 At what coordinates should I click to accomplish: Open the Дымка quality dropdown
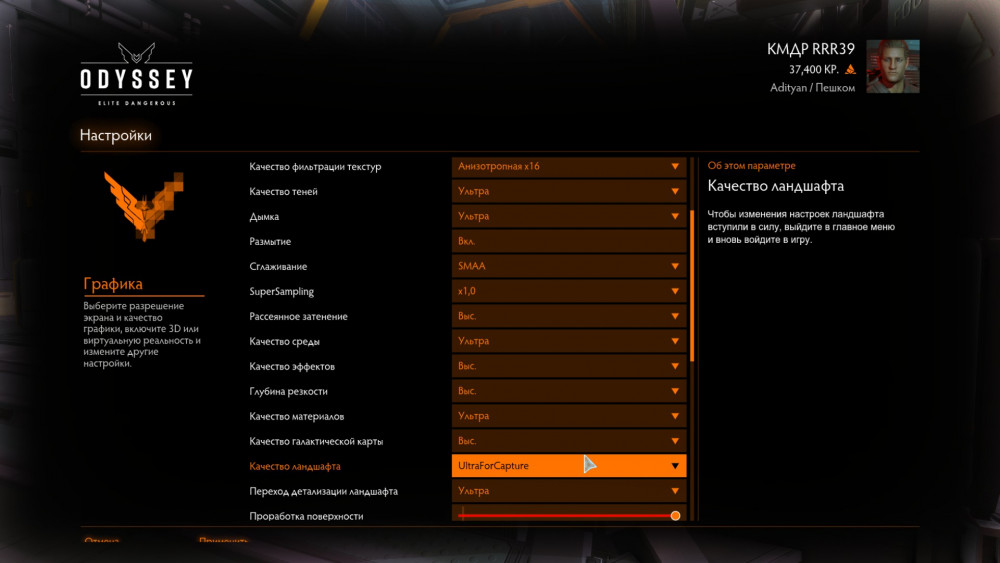(x=569, y=216)
